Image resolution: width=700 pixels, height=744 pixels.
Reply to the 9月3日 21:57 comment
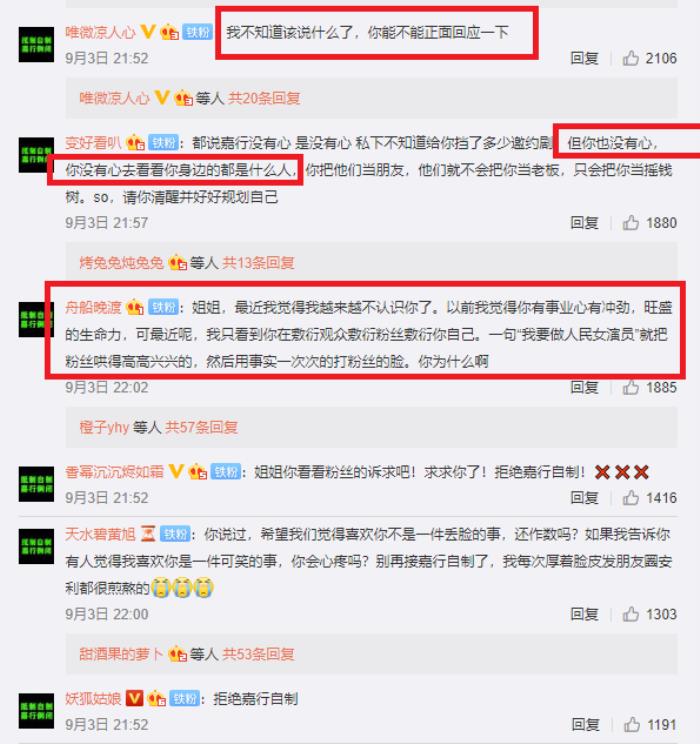584,222
